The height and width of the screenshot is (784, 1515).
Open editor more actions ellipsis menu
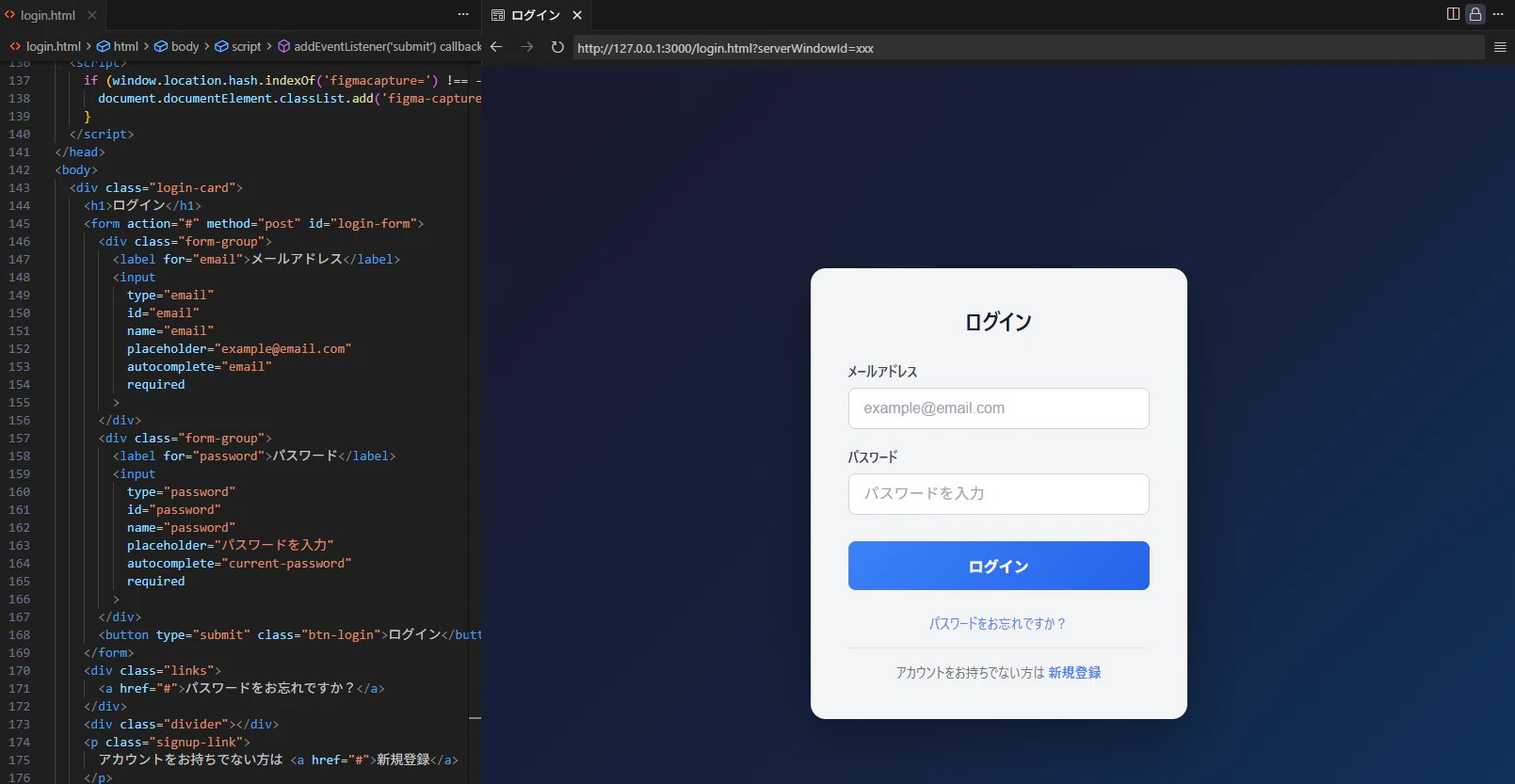[463, 14]
